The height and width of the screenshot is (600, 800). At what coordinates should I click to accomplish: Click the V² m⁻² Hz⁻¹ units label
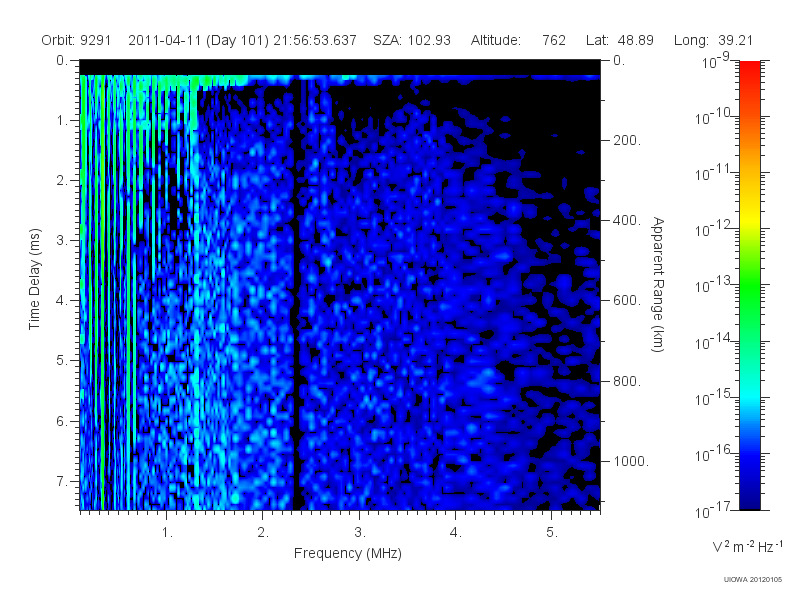[747, 546]
